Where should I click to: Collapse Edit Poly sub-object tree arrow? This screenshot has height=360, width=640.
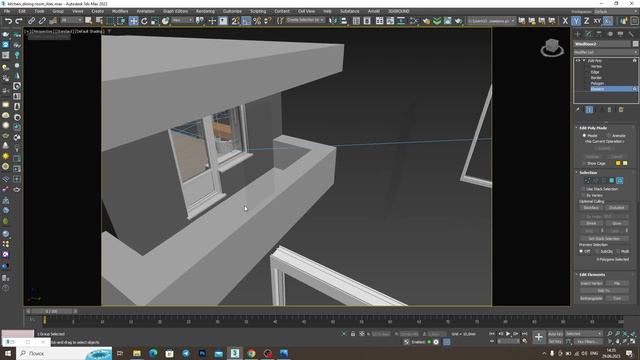click(584, 60)
